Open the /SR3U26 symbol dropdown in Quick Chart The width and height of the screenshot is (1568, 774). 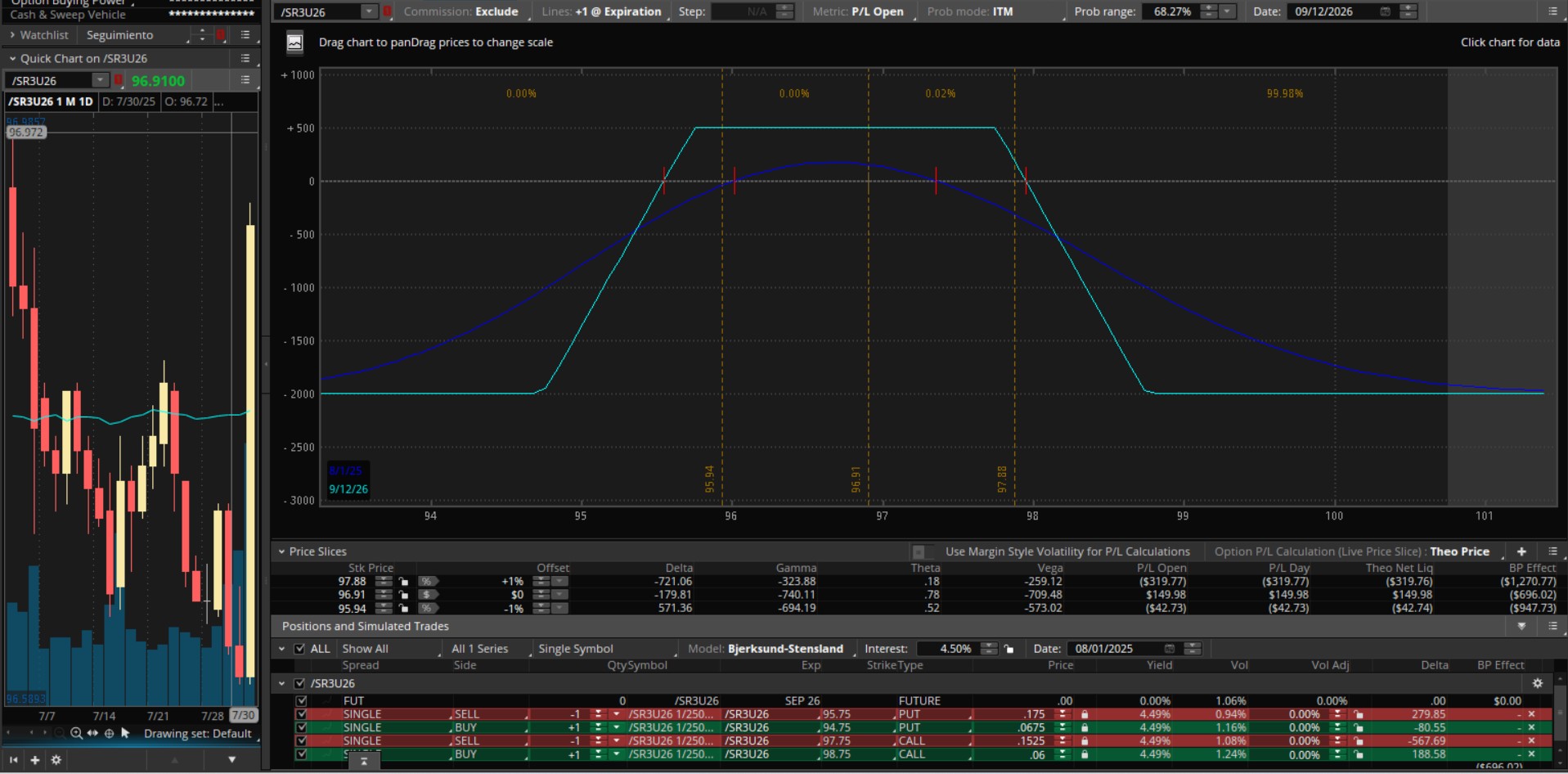(100, 80)
